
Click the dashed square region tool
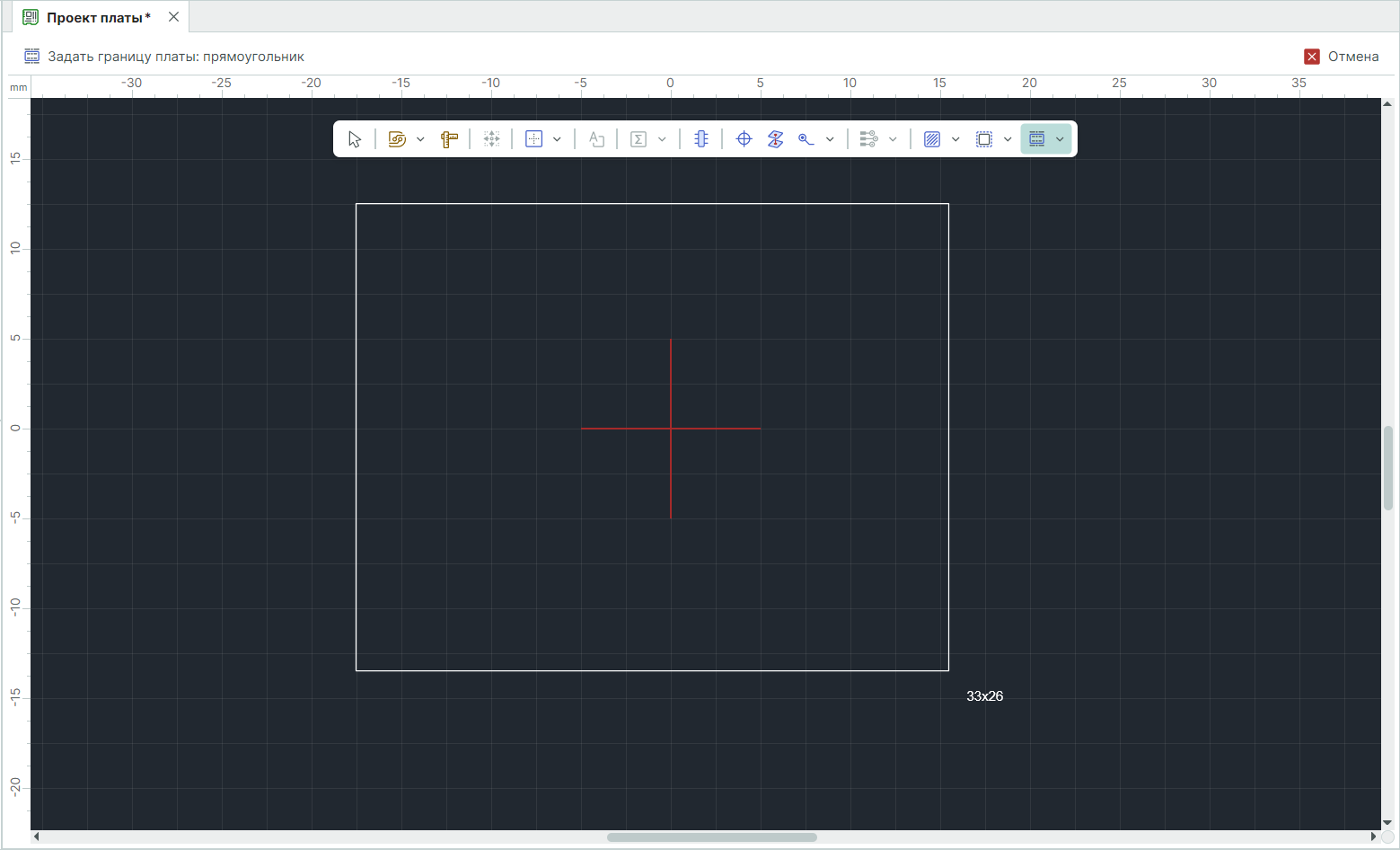click(x=984, y=139)
